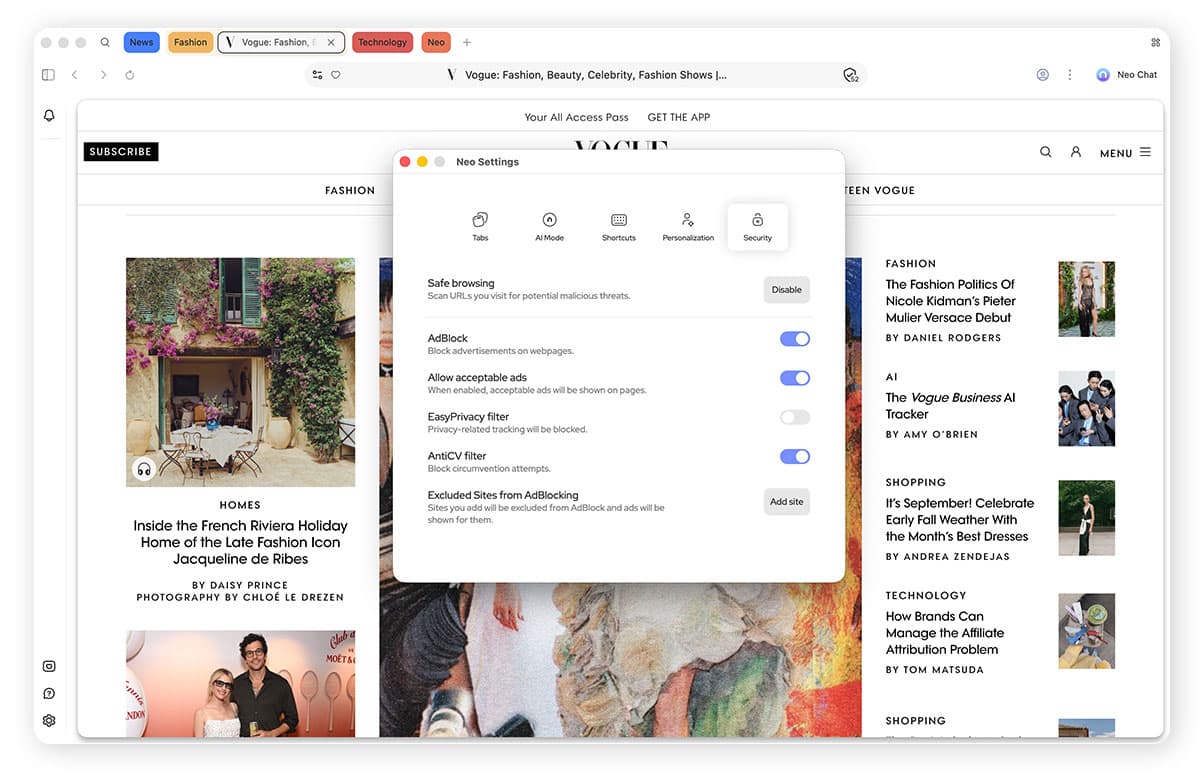Image resolution: width=1200 pixels, height=776 pixels.
Task: Select the Security settings section
Action: pyautogui.click(x=758, y=227)
